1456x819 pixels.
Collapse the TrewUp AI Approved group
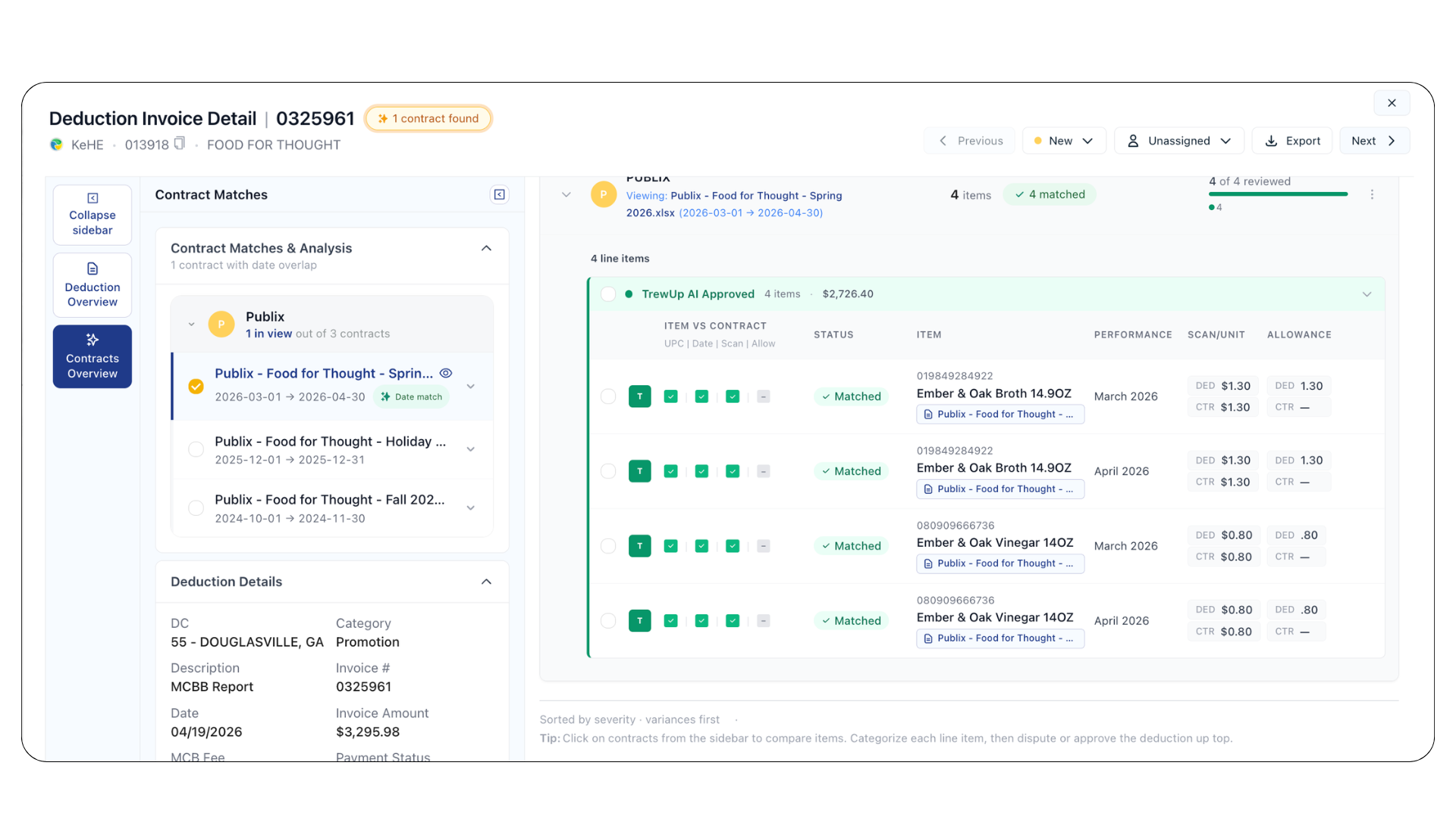[1367, 294]
